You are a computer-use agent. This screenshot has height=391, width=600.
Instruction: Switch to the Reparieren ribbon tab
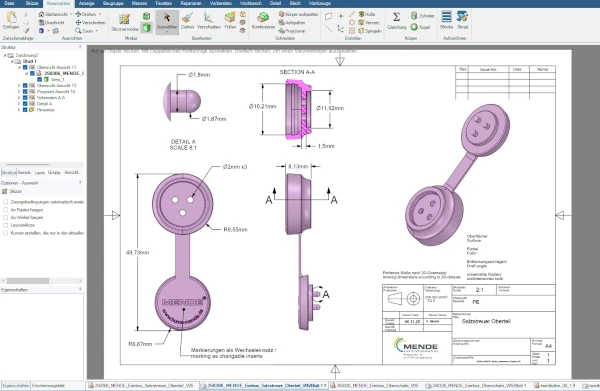click(x=191, y=3)
